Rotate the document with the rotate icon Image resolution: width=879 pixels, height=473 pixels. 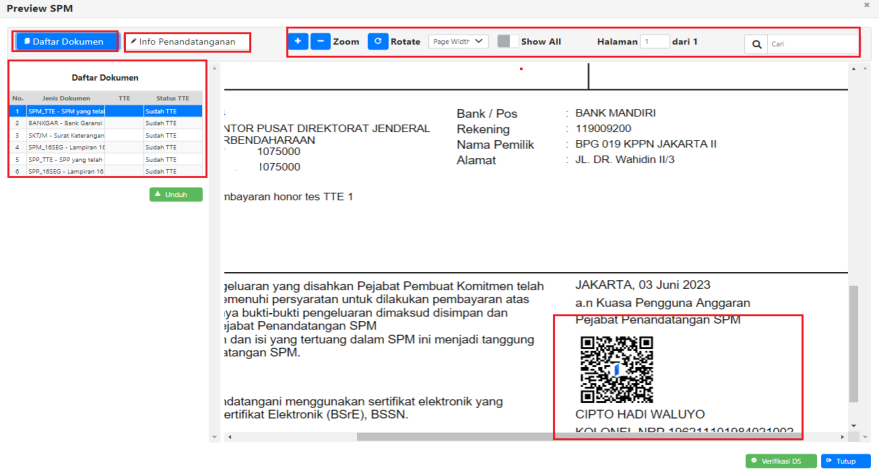(377, 42)
